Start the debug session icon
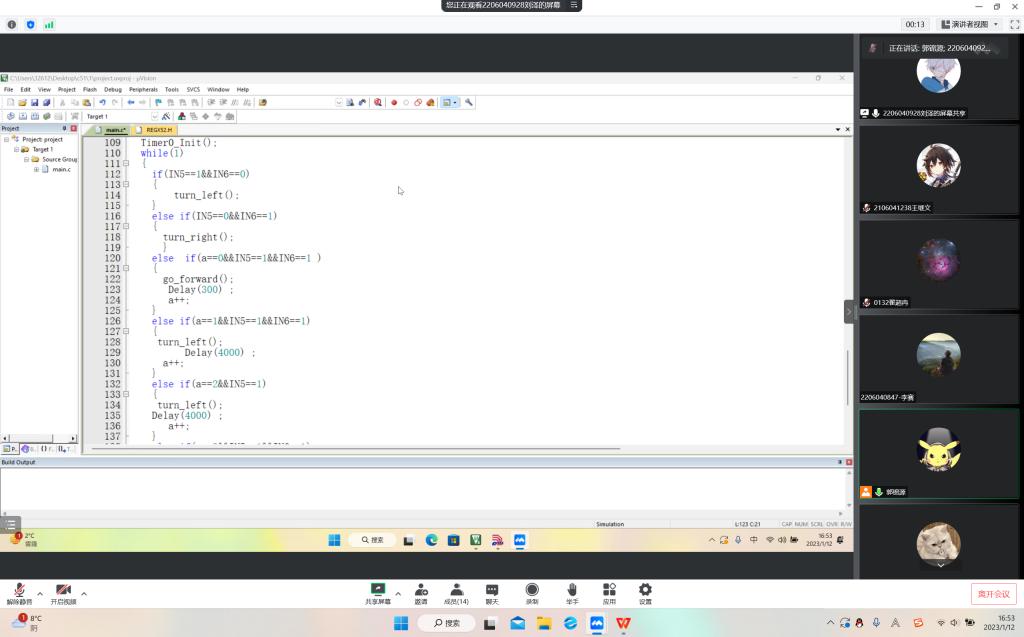1024x637 pixels. pyautogui.click(x=378, y=102)
